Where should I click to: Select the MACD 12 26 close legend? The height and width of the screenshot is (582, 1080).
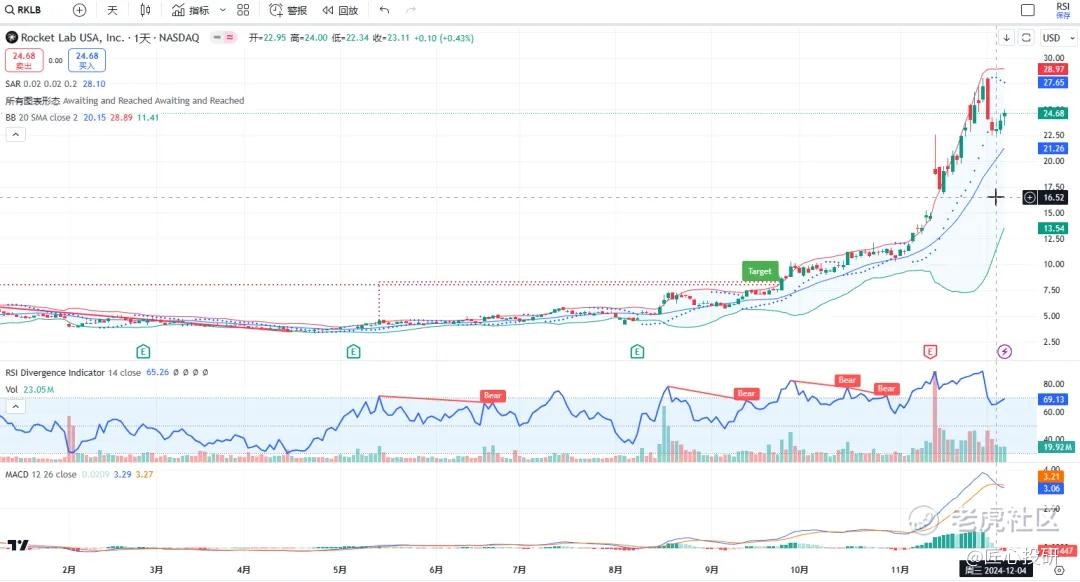[79, 475]
